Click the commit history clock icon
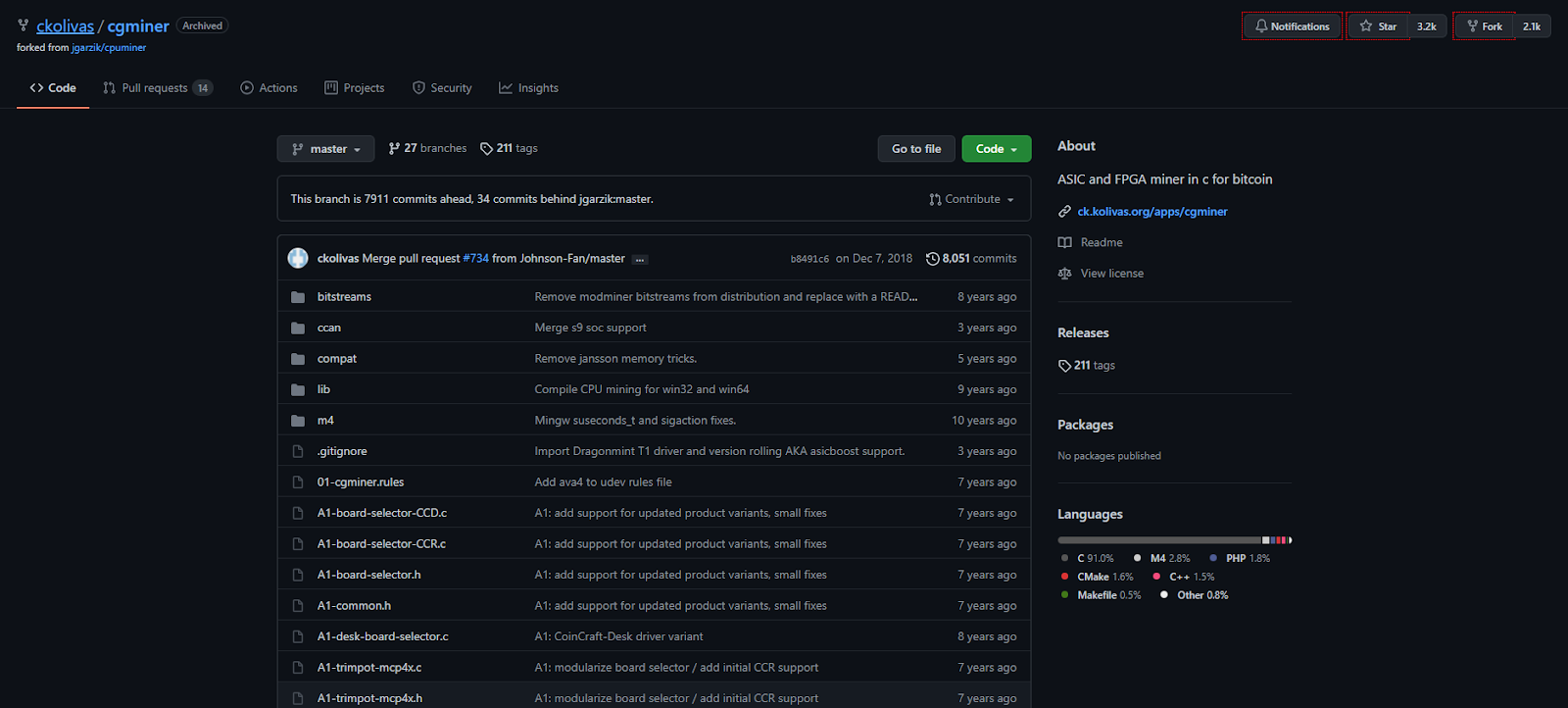 tap(933, 259)
